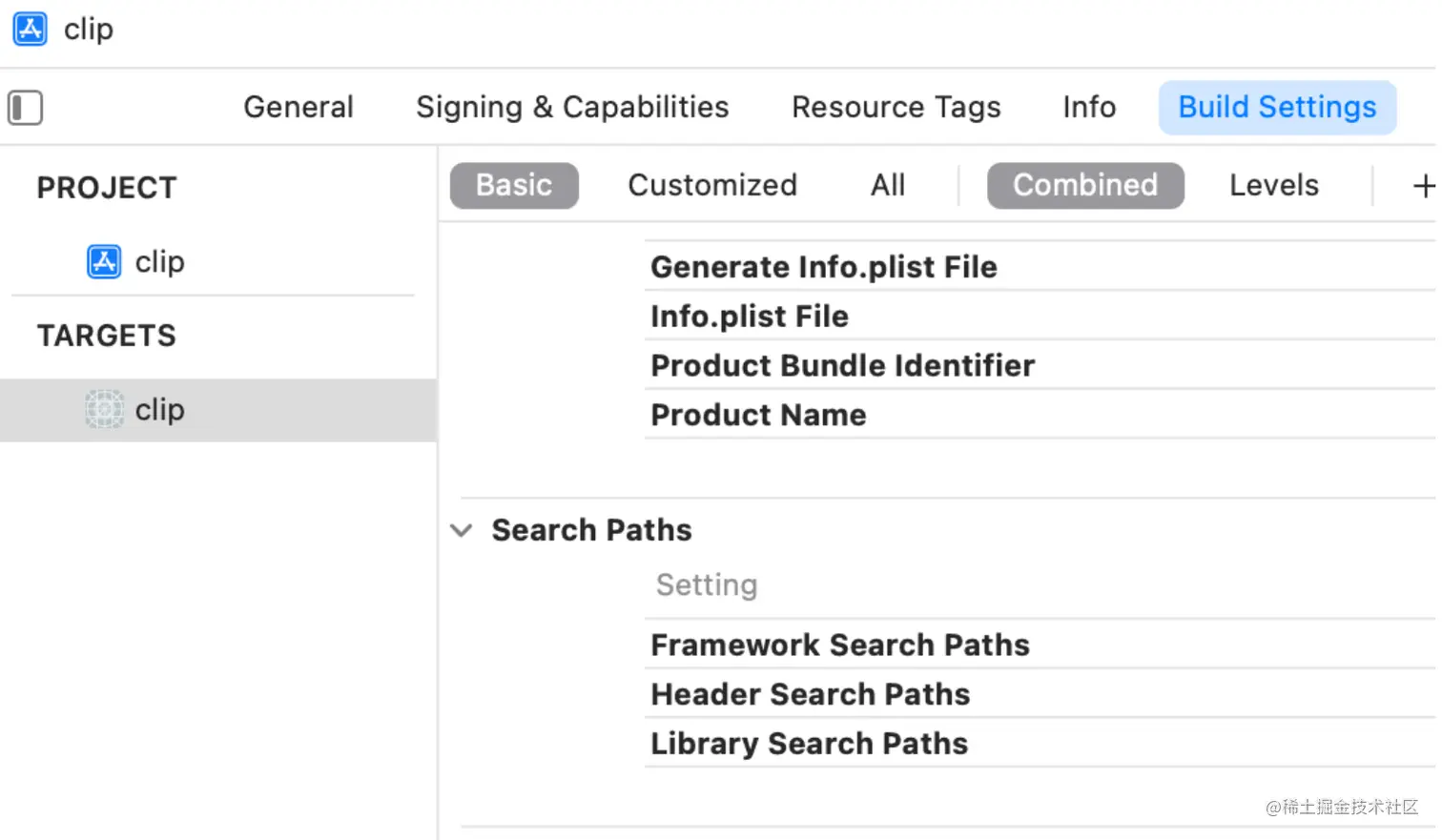Enable the Basic settings filter
The image size is (1442, 840).
click(x=514, y=185)
